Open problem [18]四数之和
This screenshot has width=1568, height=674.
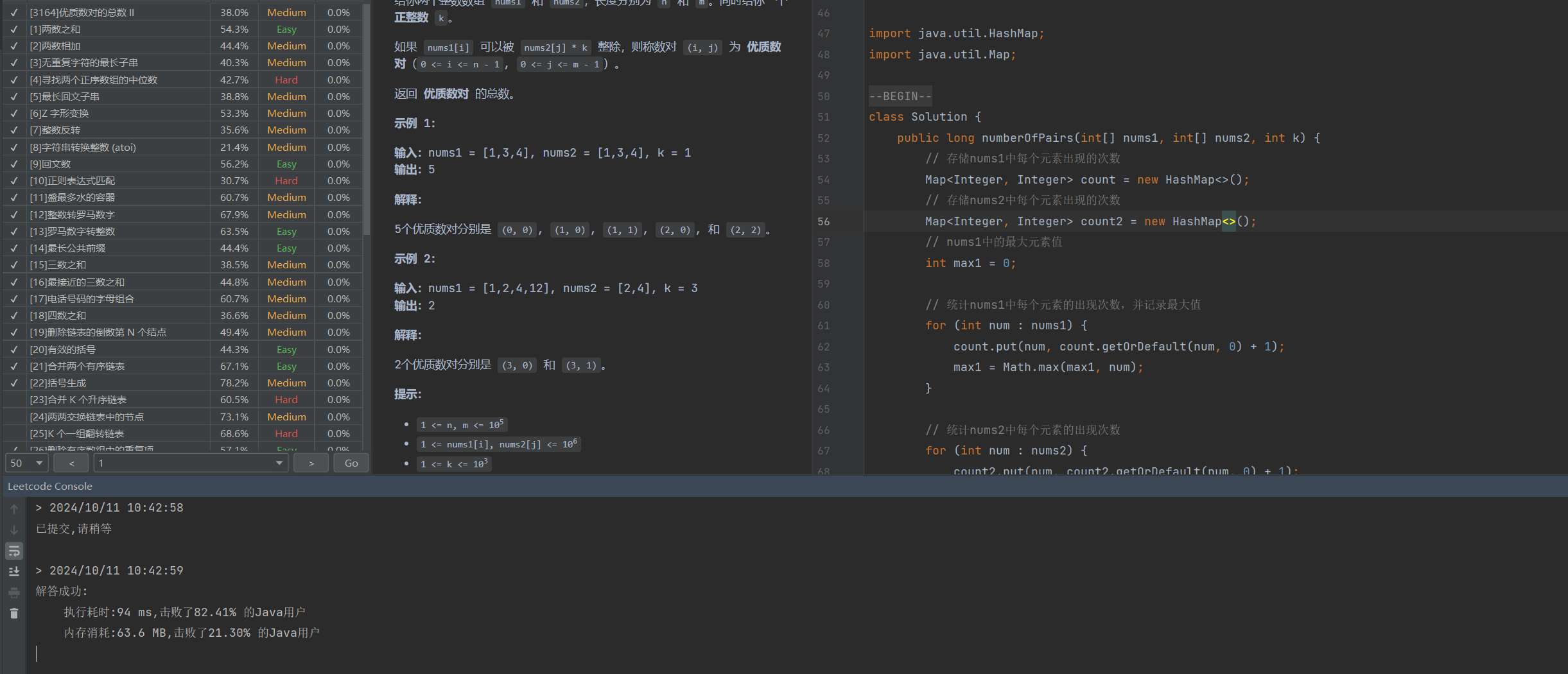(x=57, y=315)
